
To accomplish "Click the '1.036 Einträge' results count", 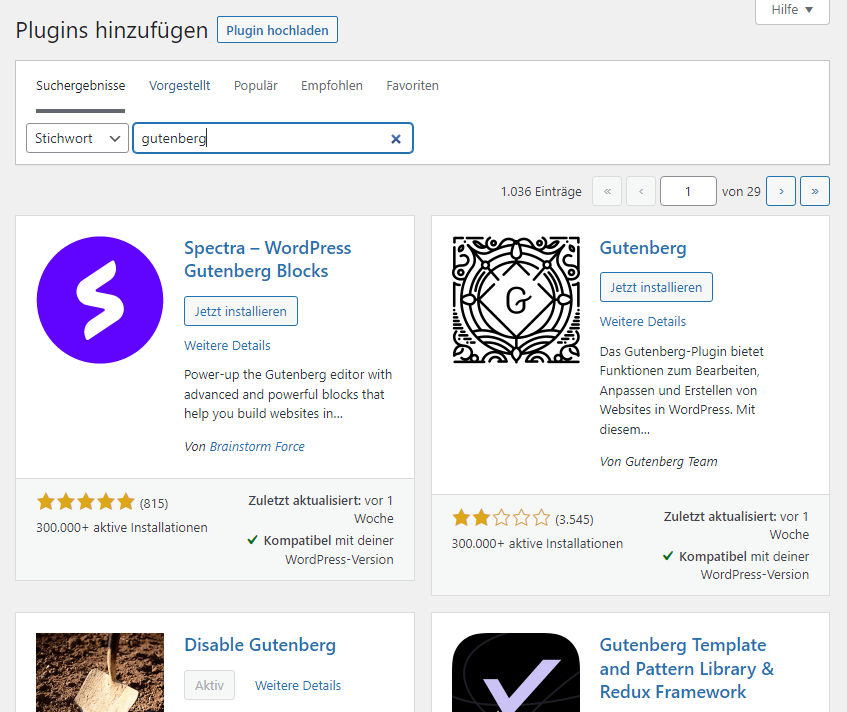I will pos(541,192).
